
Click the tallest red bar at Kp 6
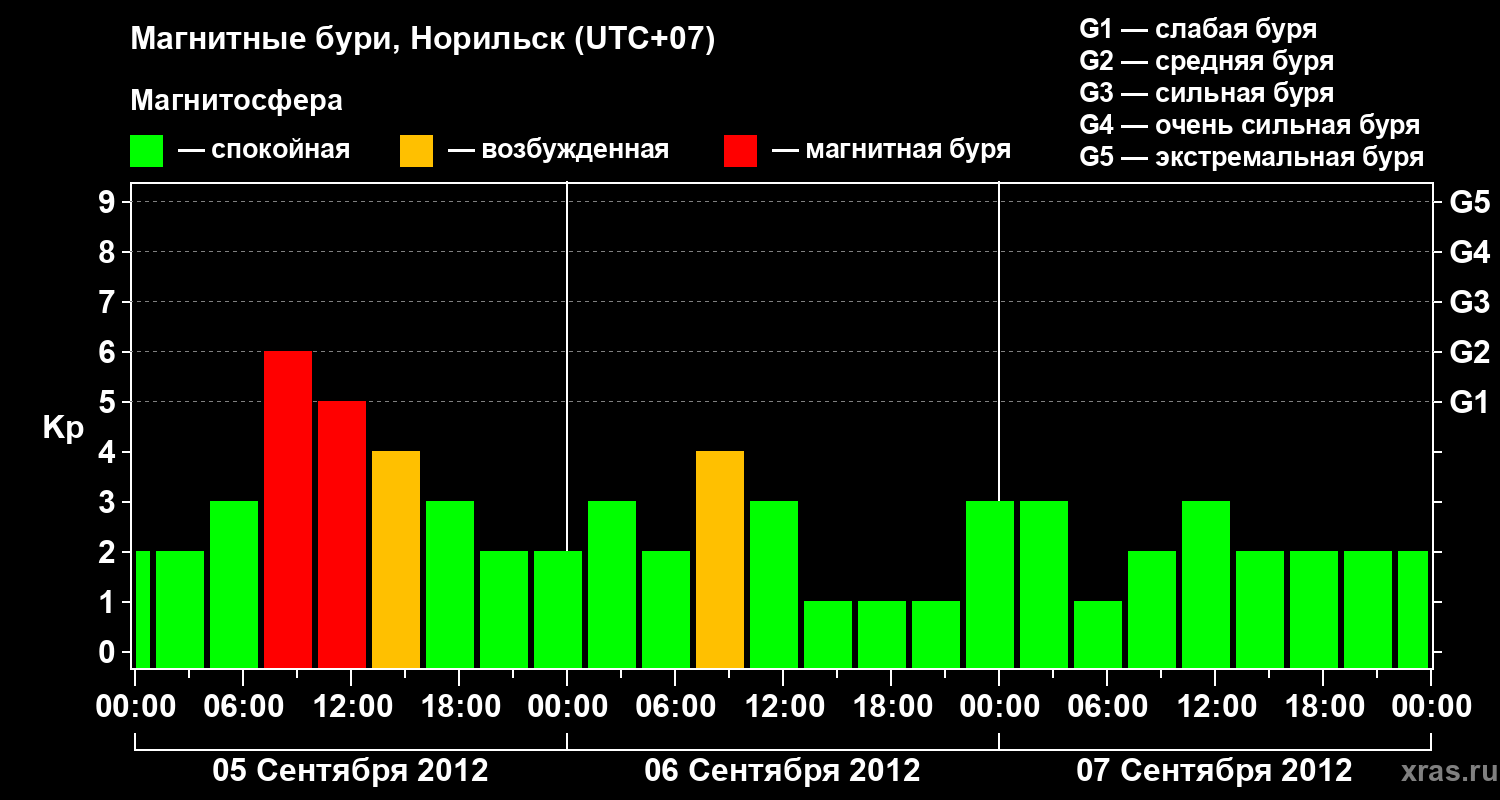pos(288,509)
